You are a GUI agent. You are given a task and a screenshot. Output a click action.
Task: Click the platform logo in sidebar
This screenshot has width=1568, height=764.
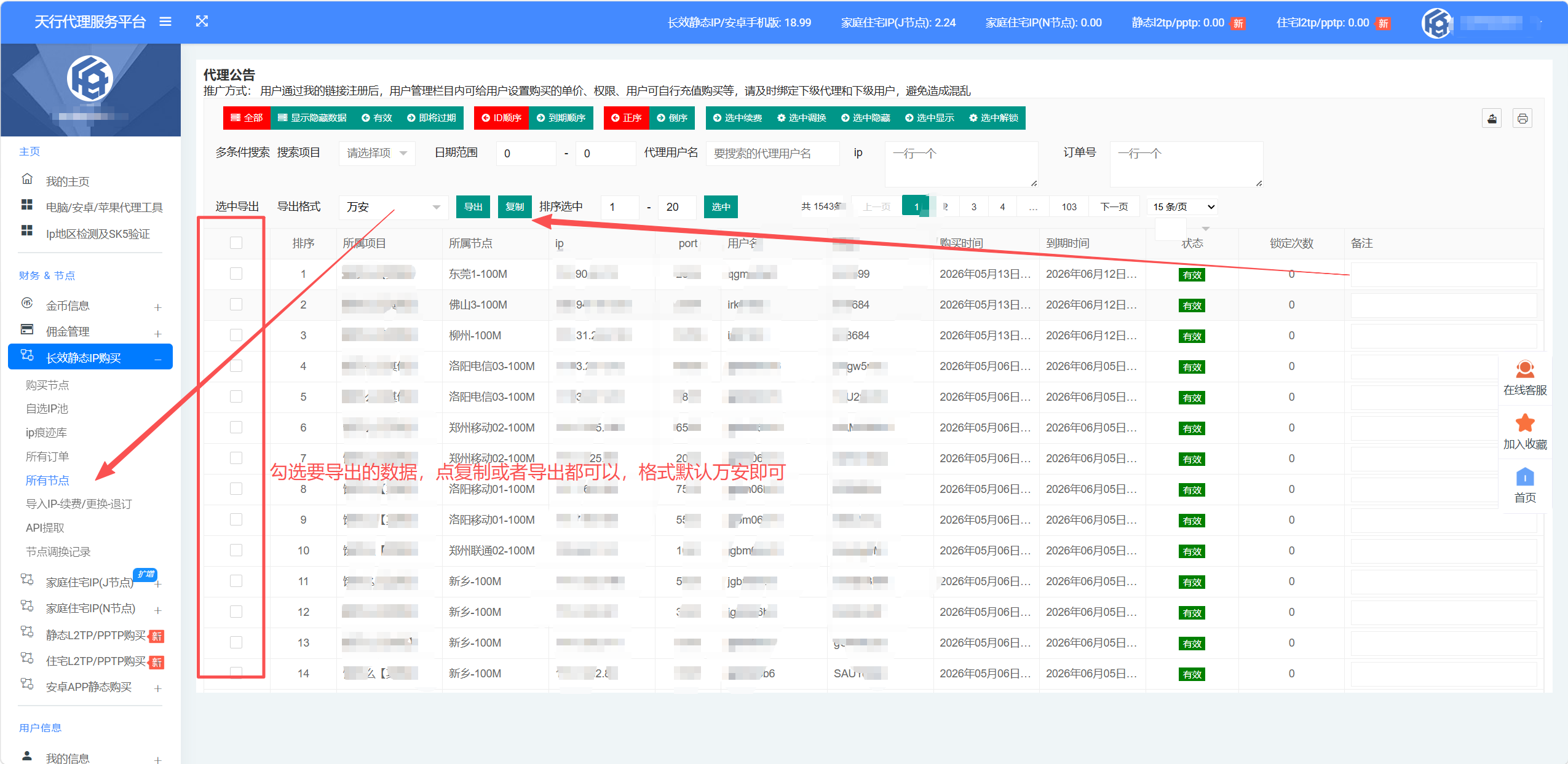point(90,78)
